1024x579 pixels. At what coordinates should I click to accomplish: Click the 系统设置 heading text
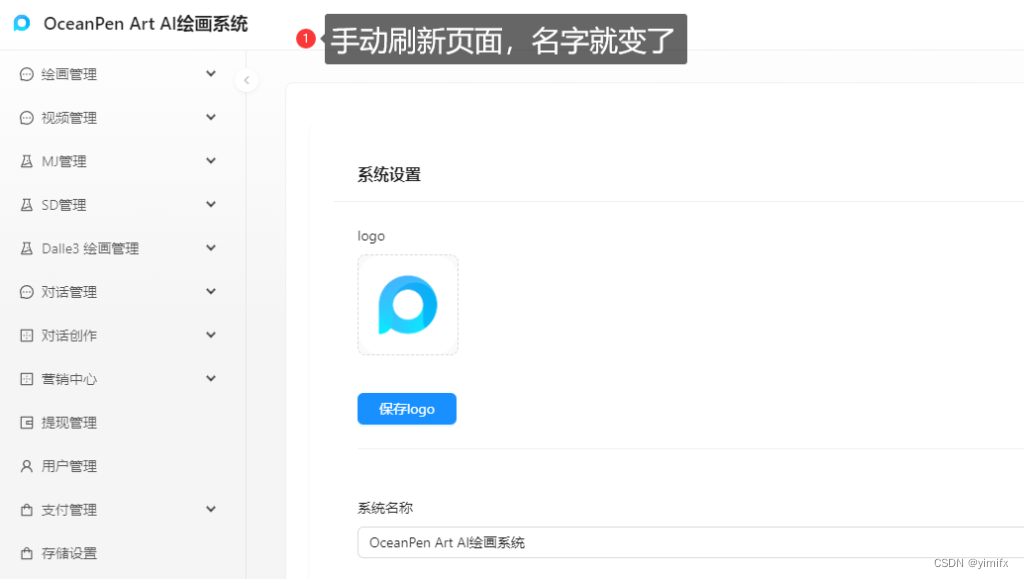(389, 174)
